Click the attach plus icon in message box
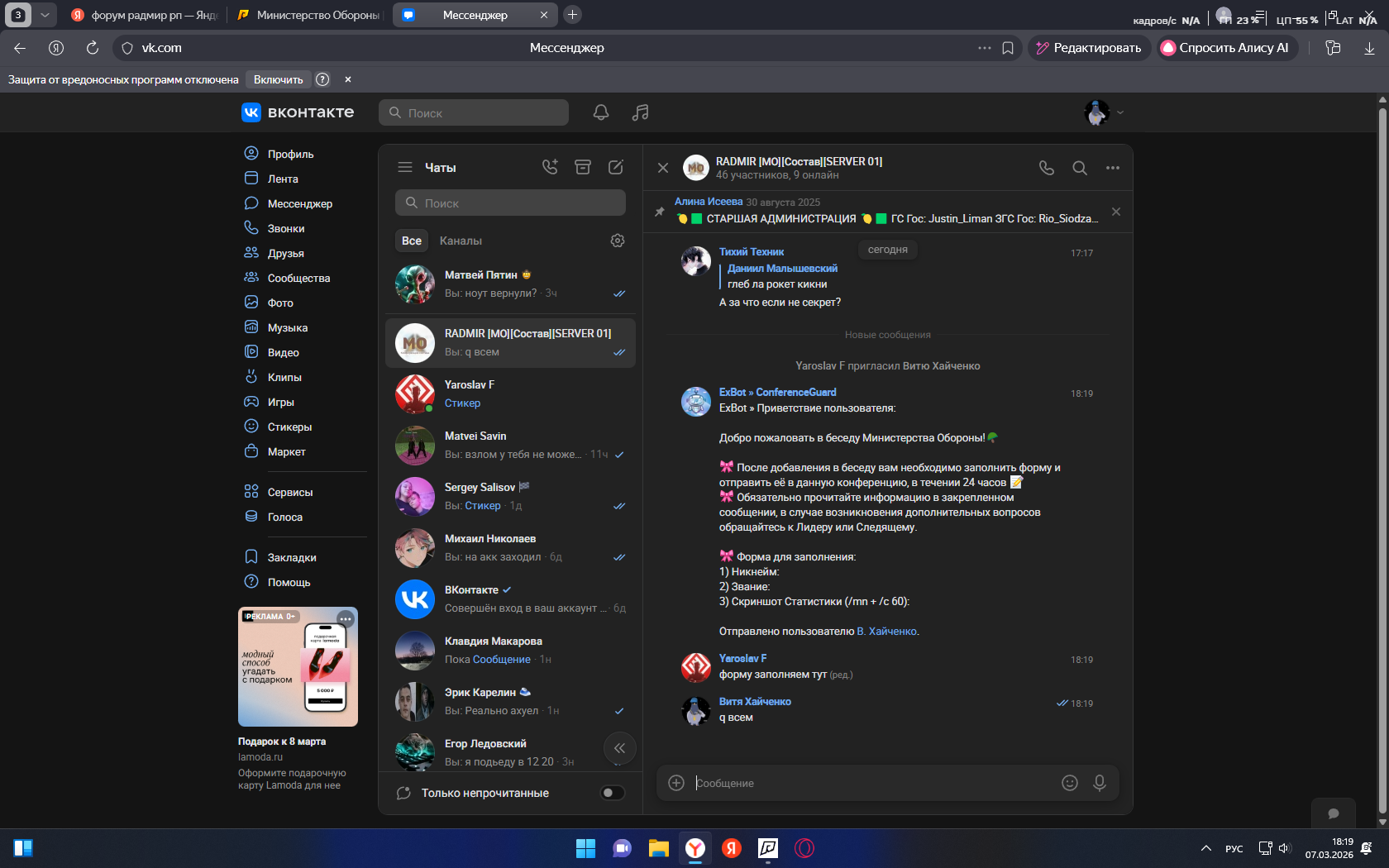 click(x=676, y=783)
